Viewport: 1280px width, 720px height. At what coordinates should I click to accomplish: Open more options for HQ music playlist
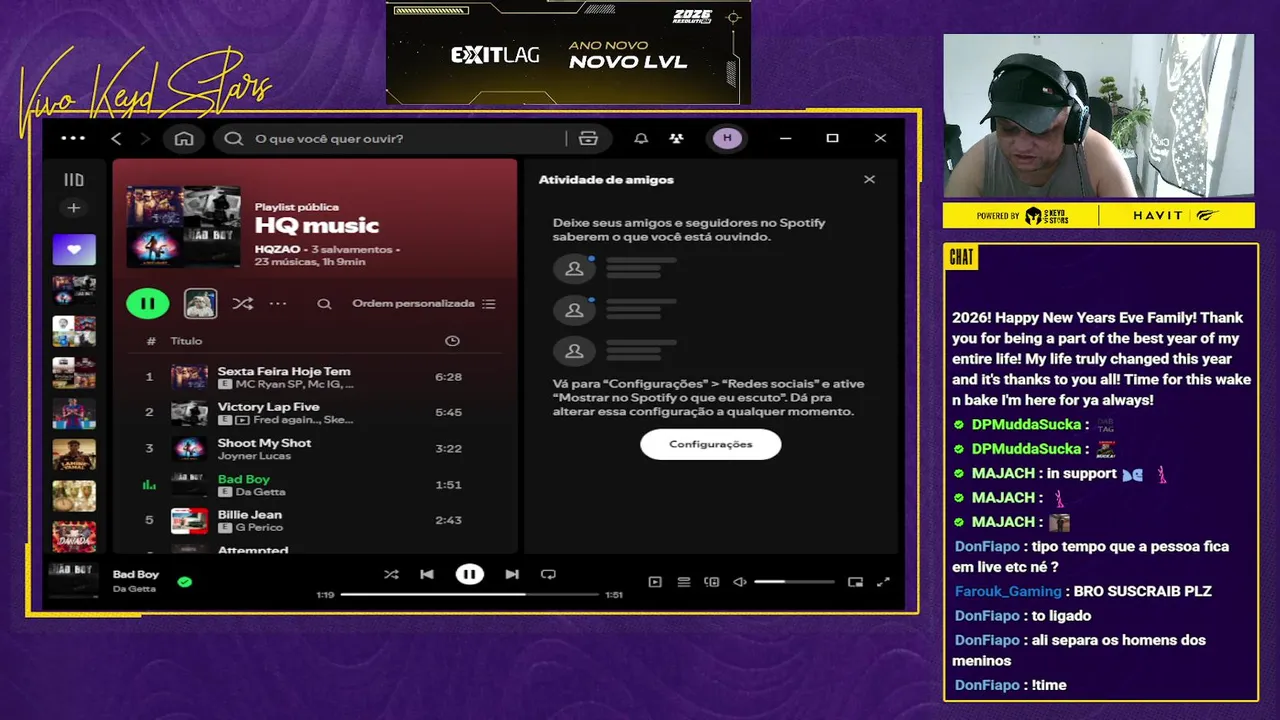point(278,303)
